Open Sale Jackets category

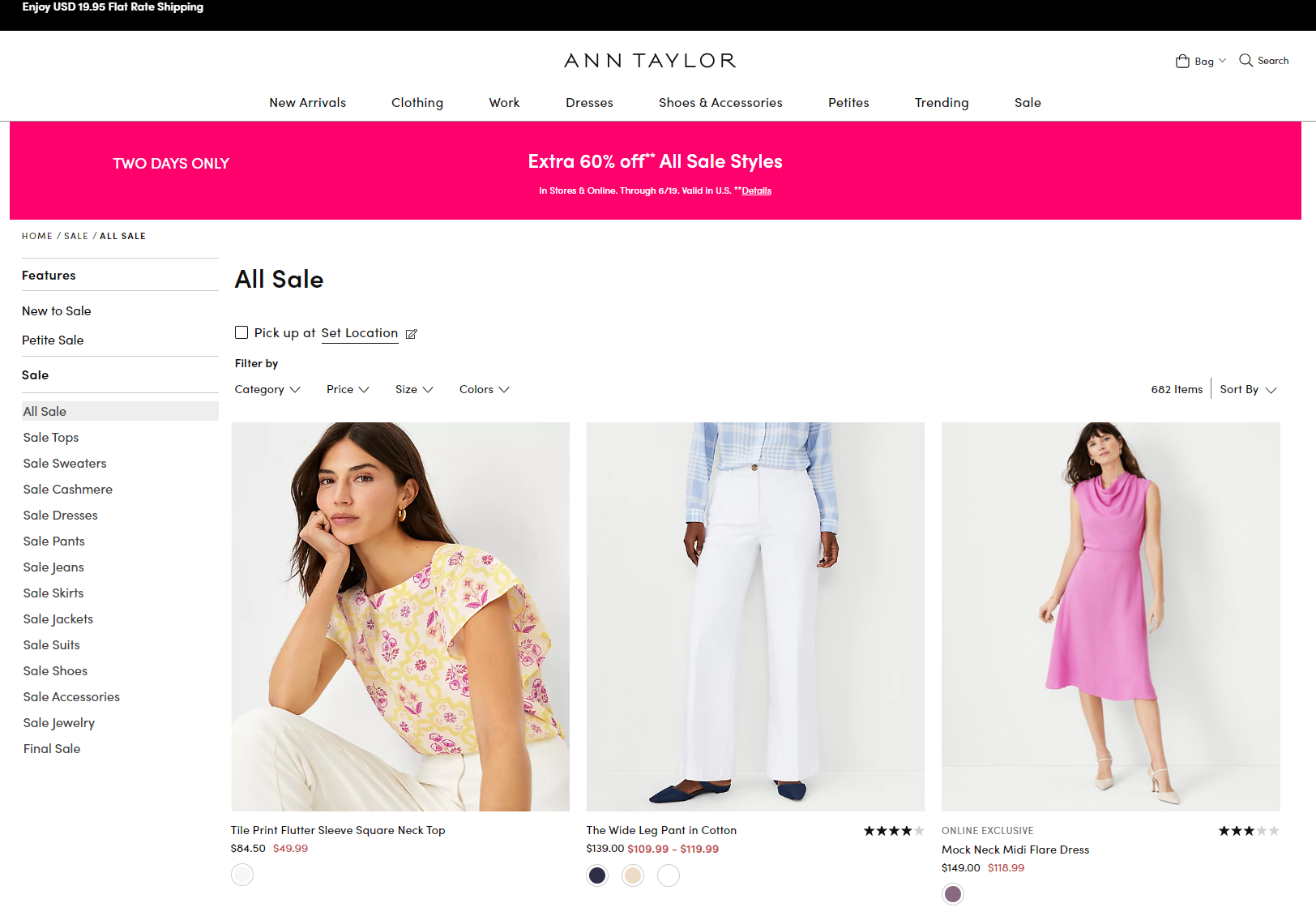pos(58,619)
